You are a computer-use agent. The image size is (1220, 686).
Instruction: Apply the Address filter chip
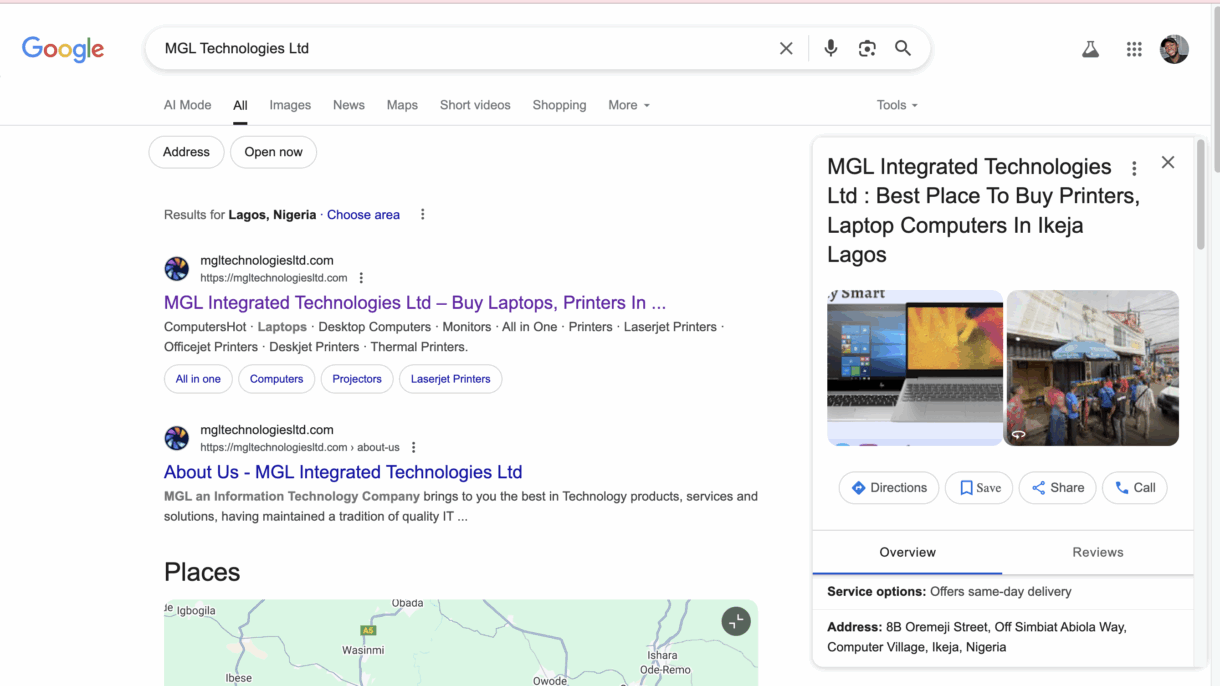click(x=186, y=152)
